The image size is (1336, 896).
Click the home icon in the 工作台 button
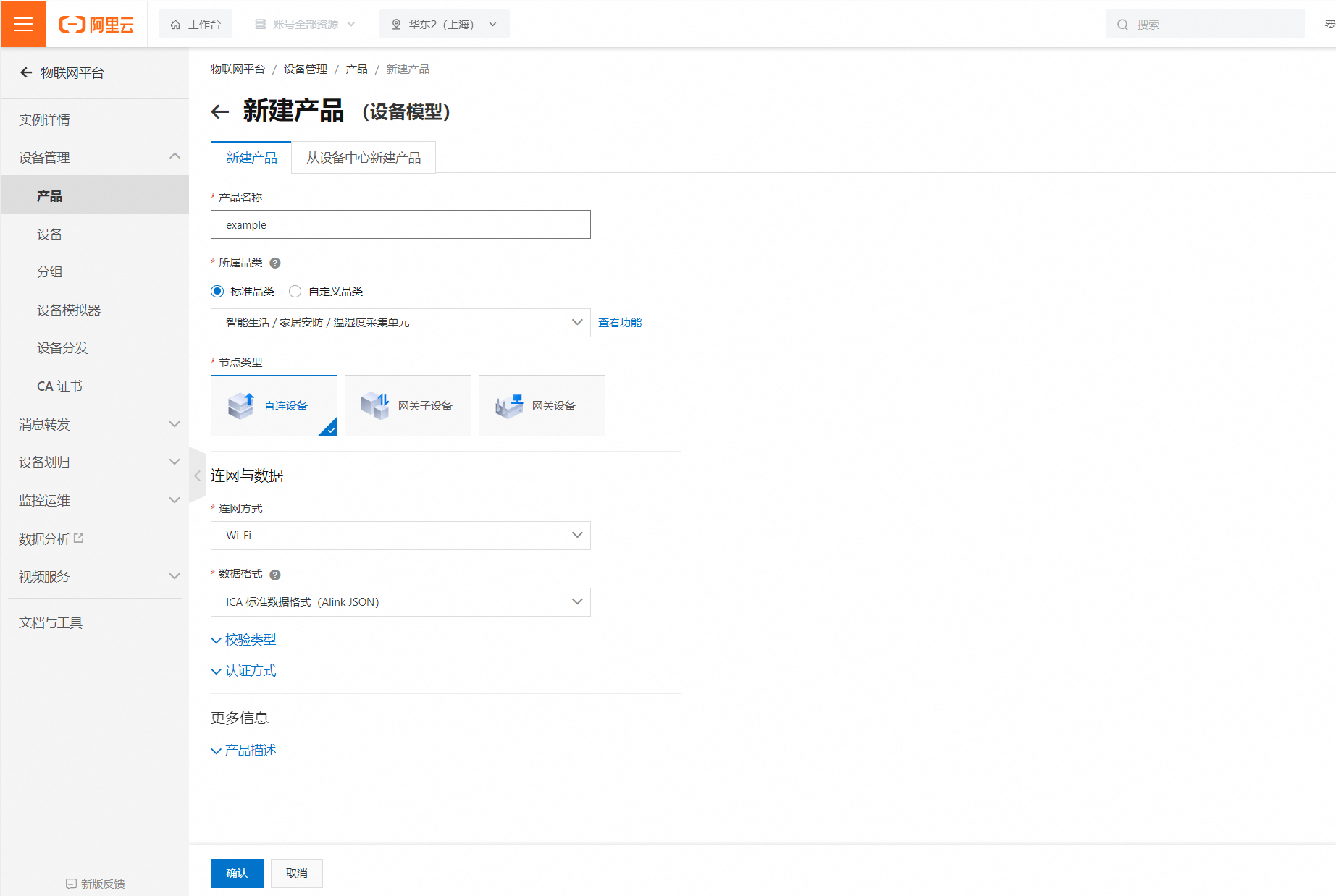[x=175, y=25]
